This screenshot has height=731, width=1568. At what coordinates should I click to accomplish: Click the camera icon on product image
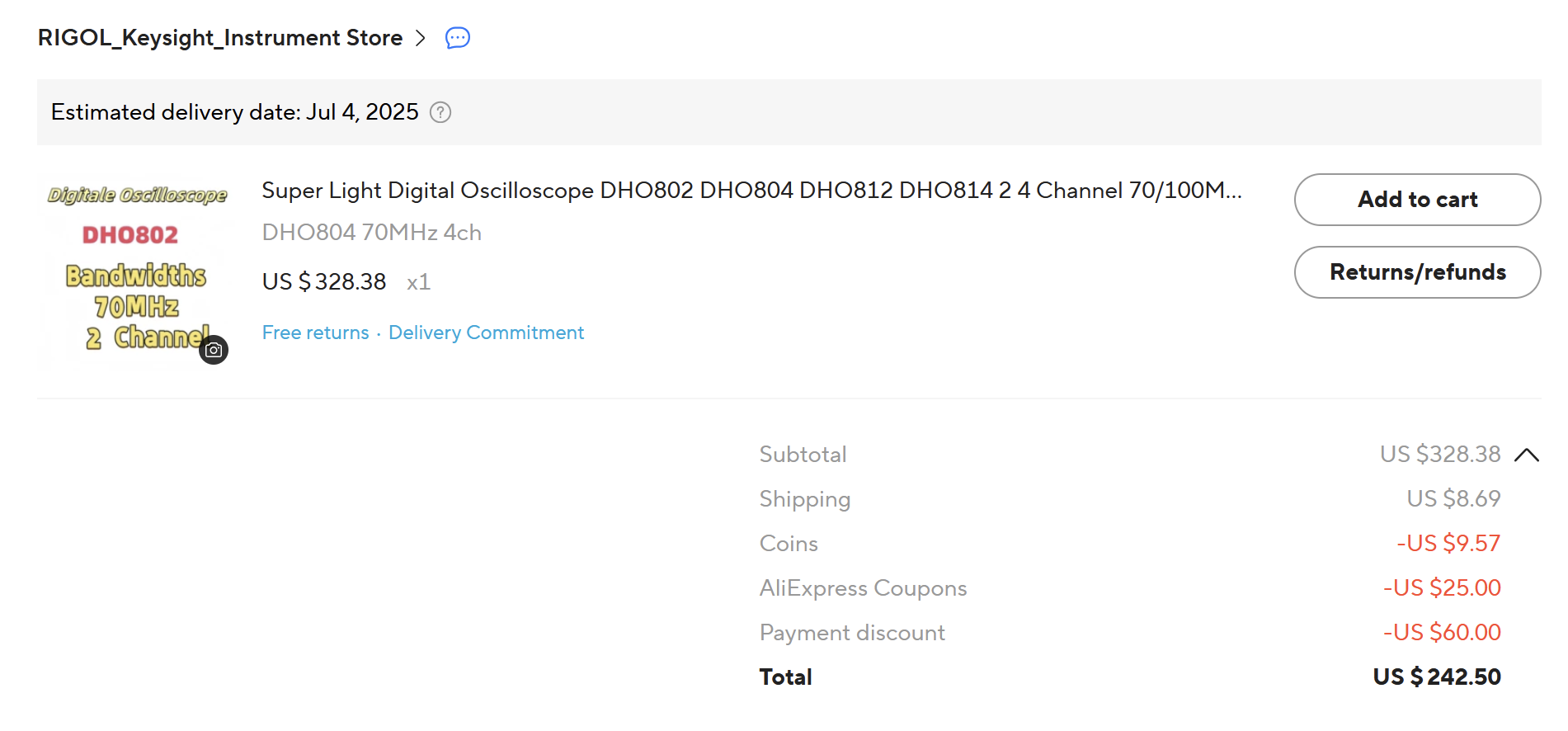pyautogui.click(x=214, y=350)
